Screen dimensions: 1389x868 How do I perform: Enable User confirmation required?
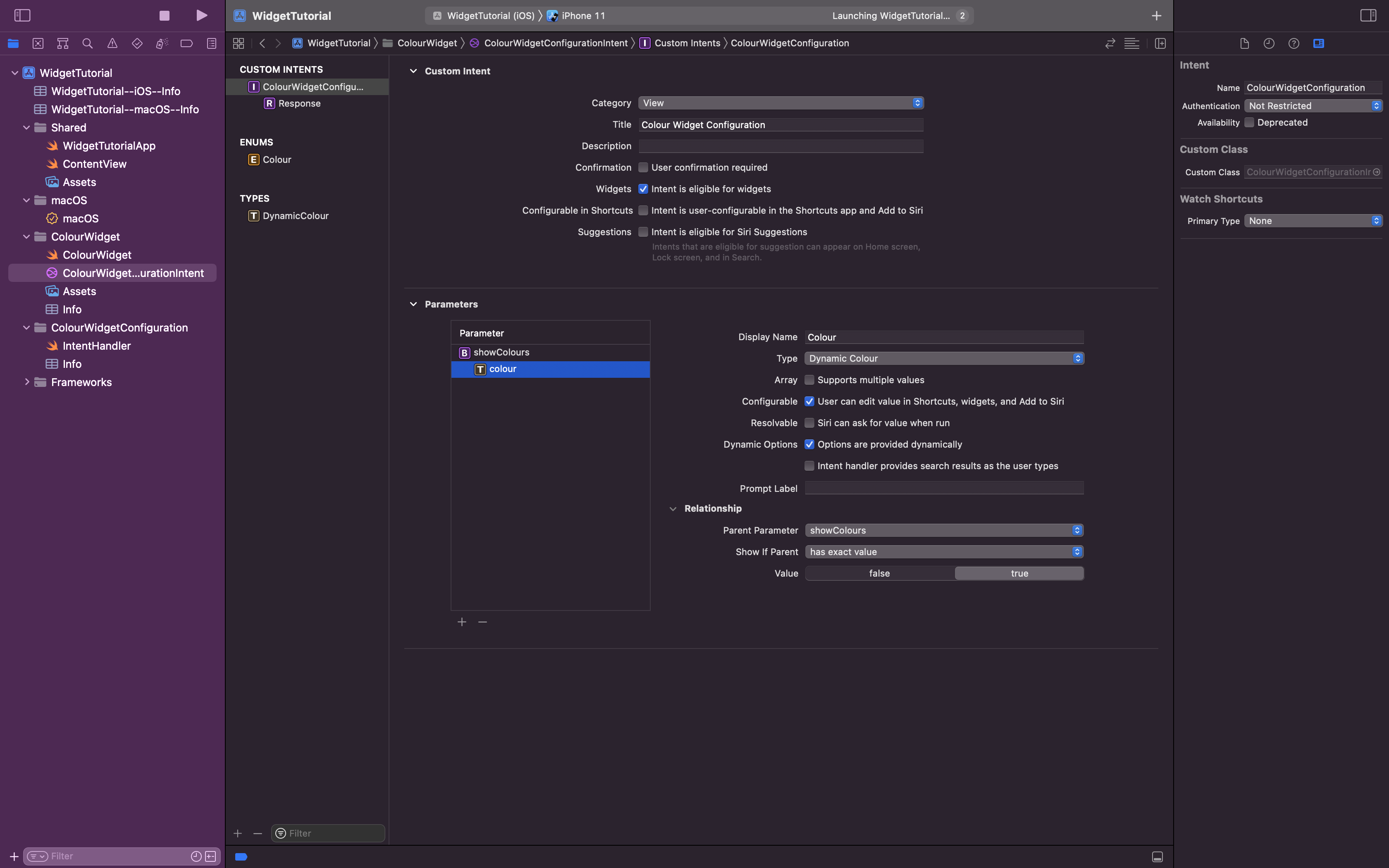point(643,168)
